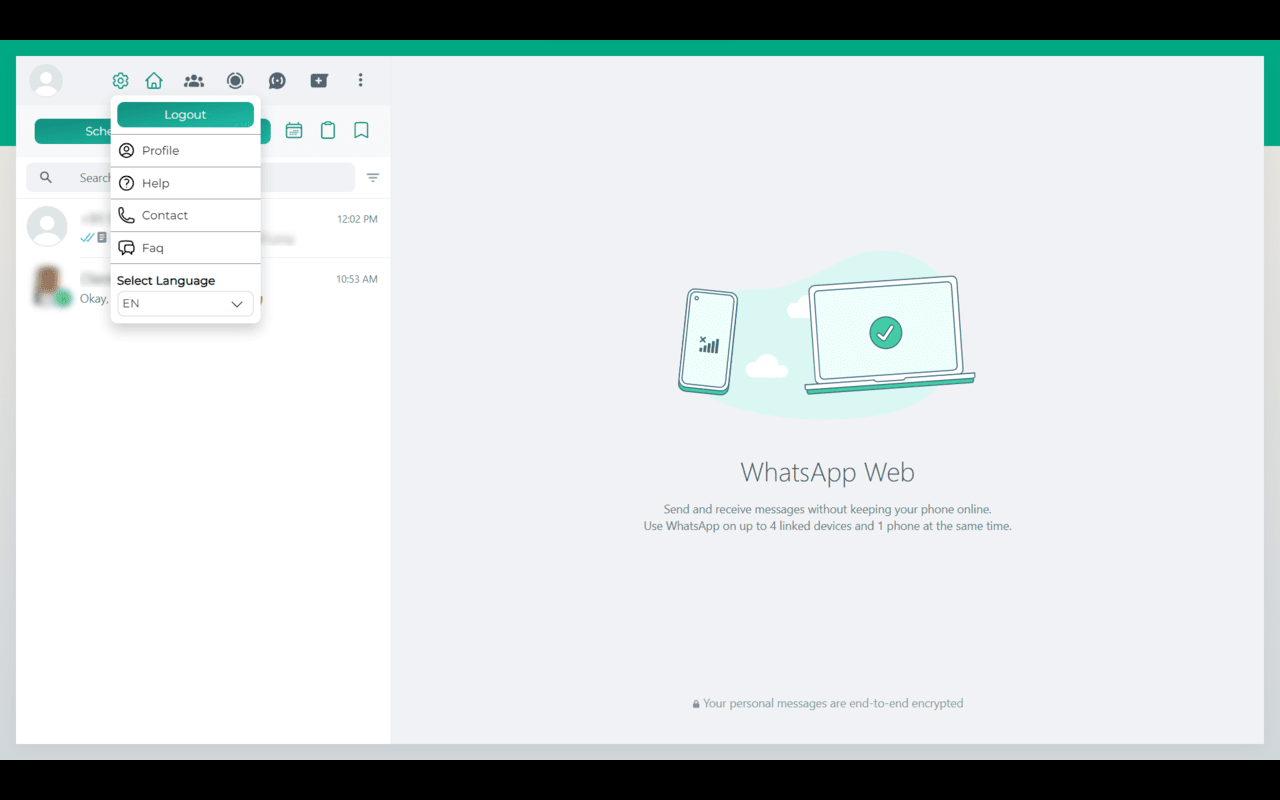Open the filter icon beside the search bar
Viewport: 1280px width, 800px height.
(372, 177)
